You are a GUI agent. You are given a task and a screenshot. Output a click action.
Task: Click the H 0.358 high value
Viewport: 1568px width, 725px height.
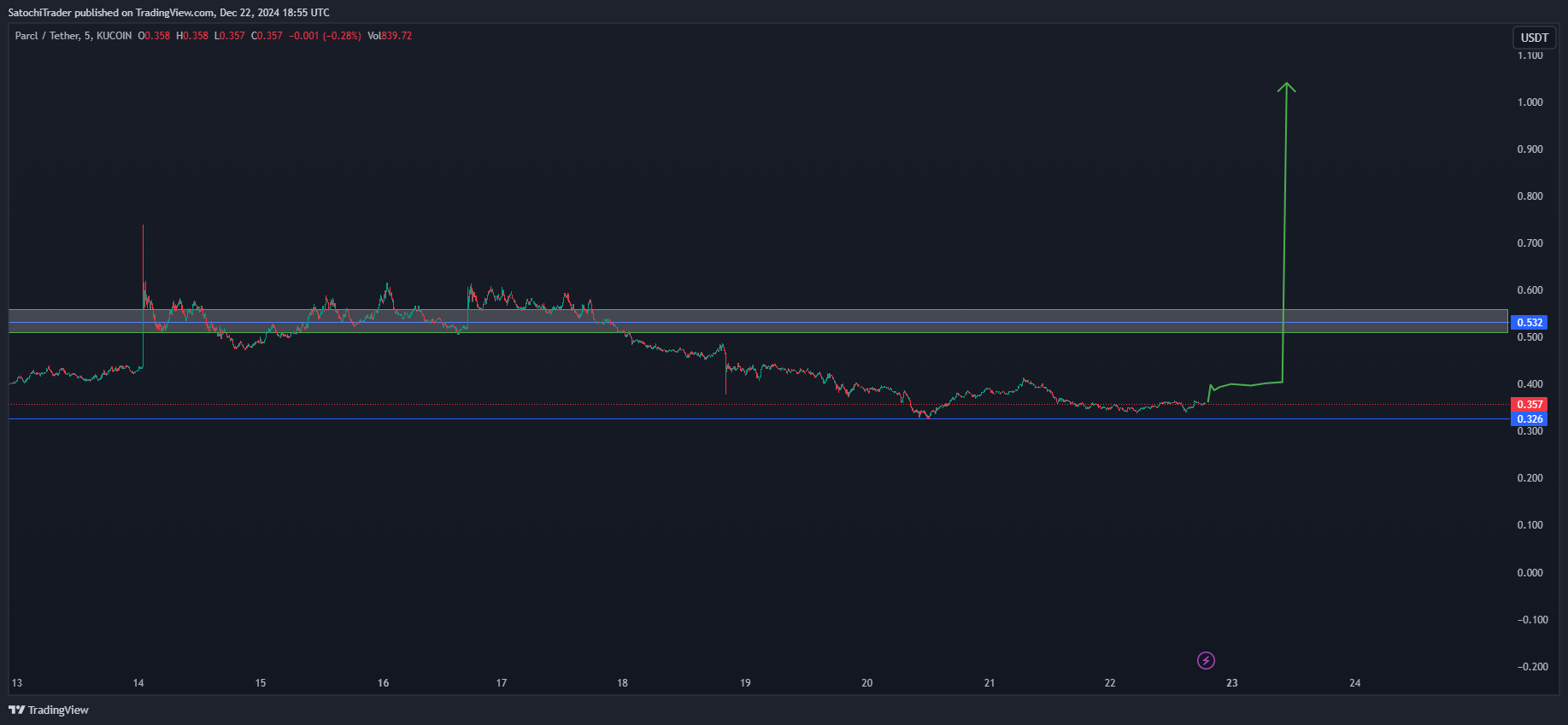pos(192,36)
